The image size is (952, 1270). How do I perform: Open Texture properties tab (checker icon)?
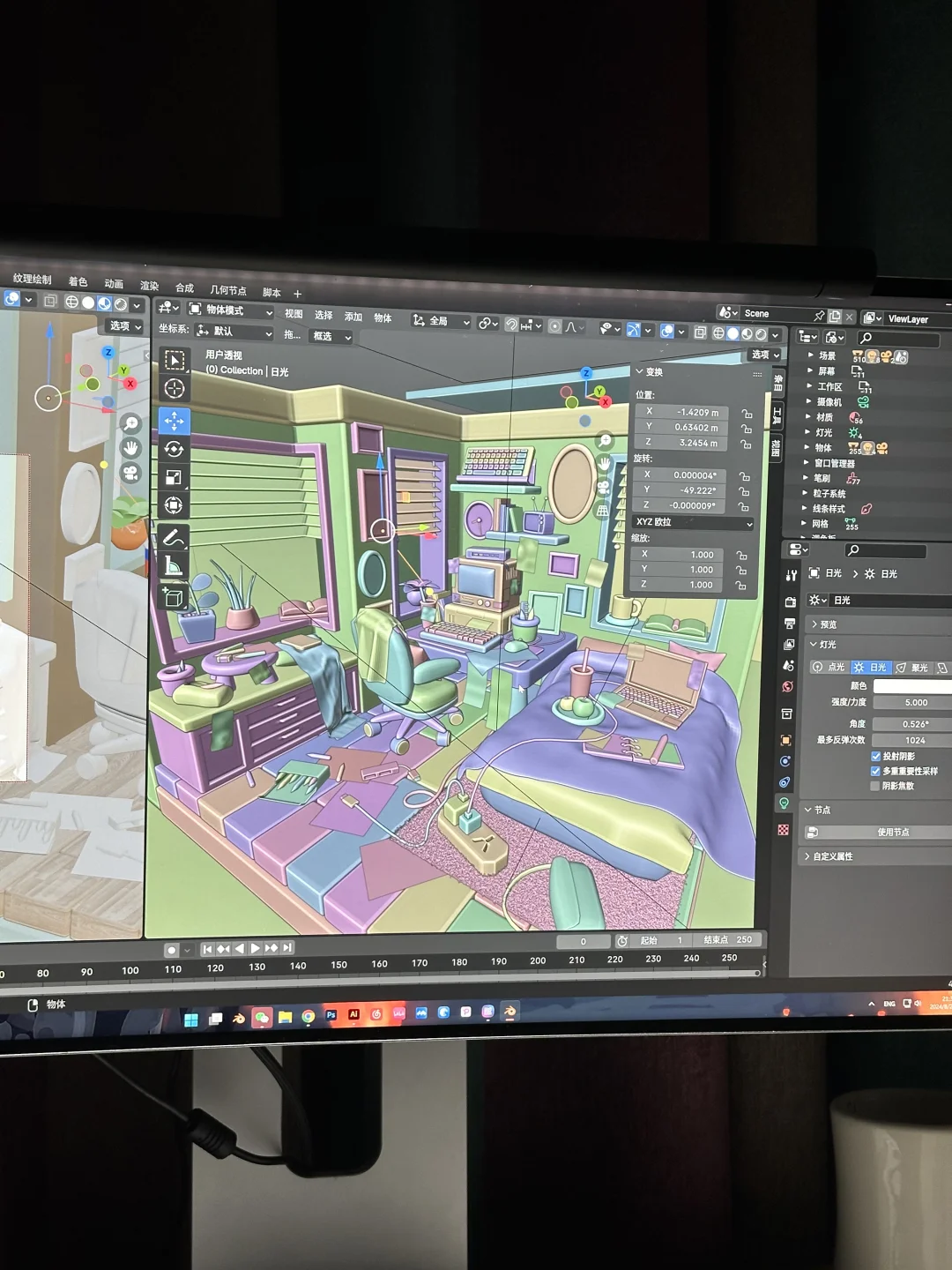coord(784,830)
